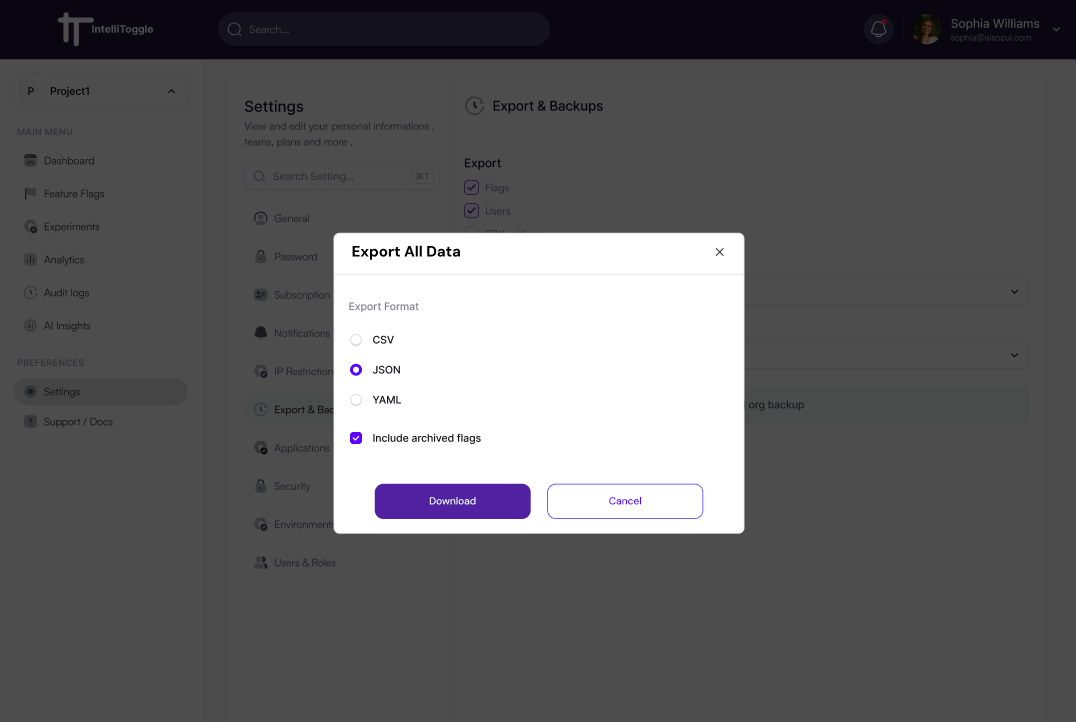Click the notification bell icon

pyautogui.click(x=879, y=29)
